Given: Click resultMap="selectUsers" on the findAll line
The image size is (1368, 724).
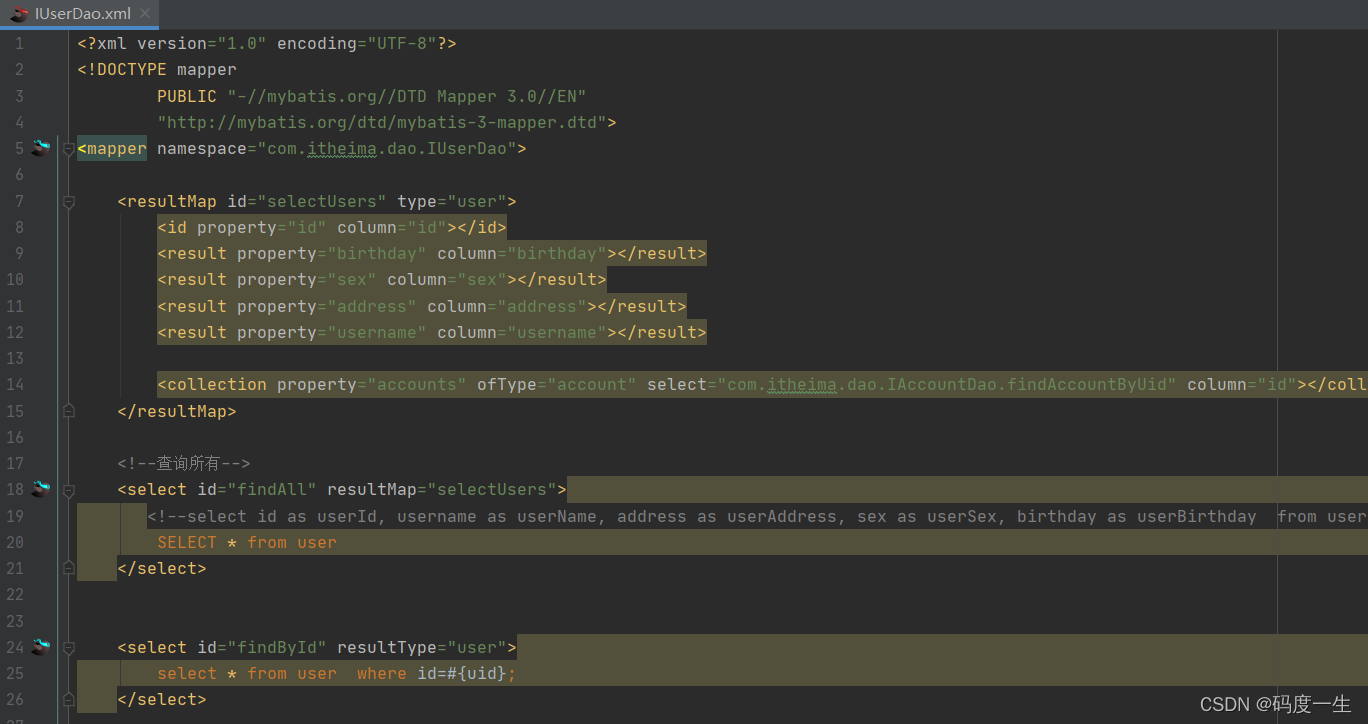Looking at the screenshot, I should [442, 490].
